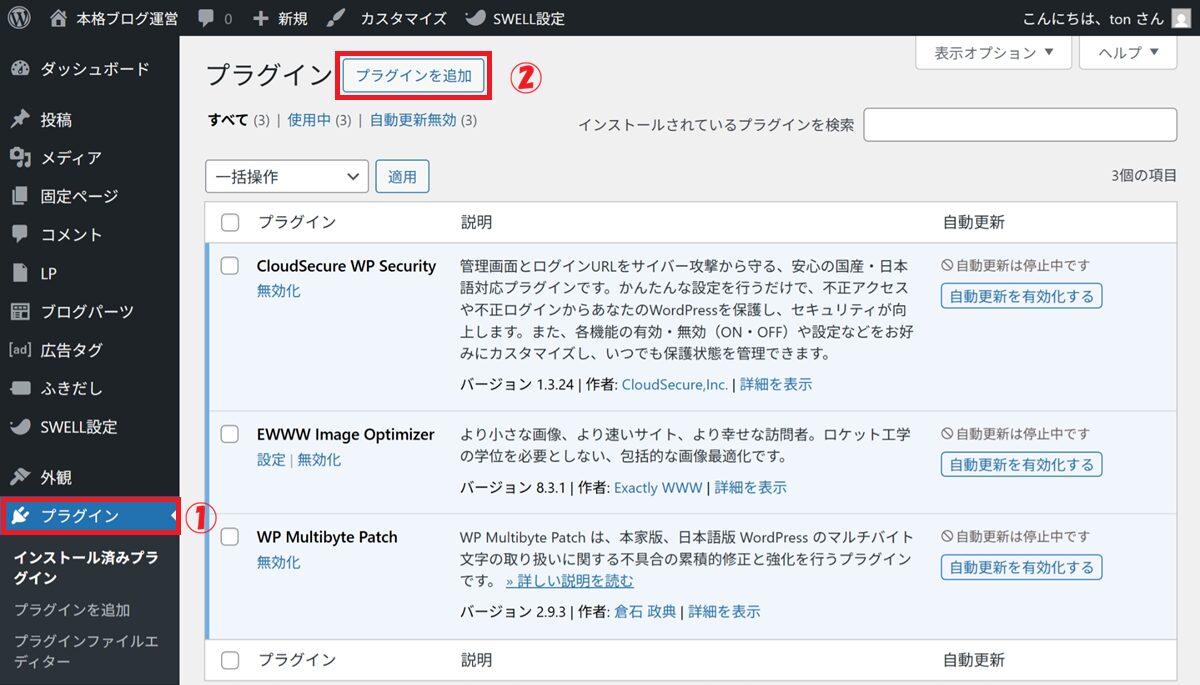The width and height of the screenshot is (1200, 685).
Task: Click the プラグインを追加 button beside the title
Action: tap(414, 76)
